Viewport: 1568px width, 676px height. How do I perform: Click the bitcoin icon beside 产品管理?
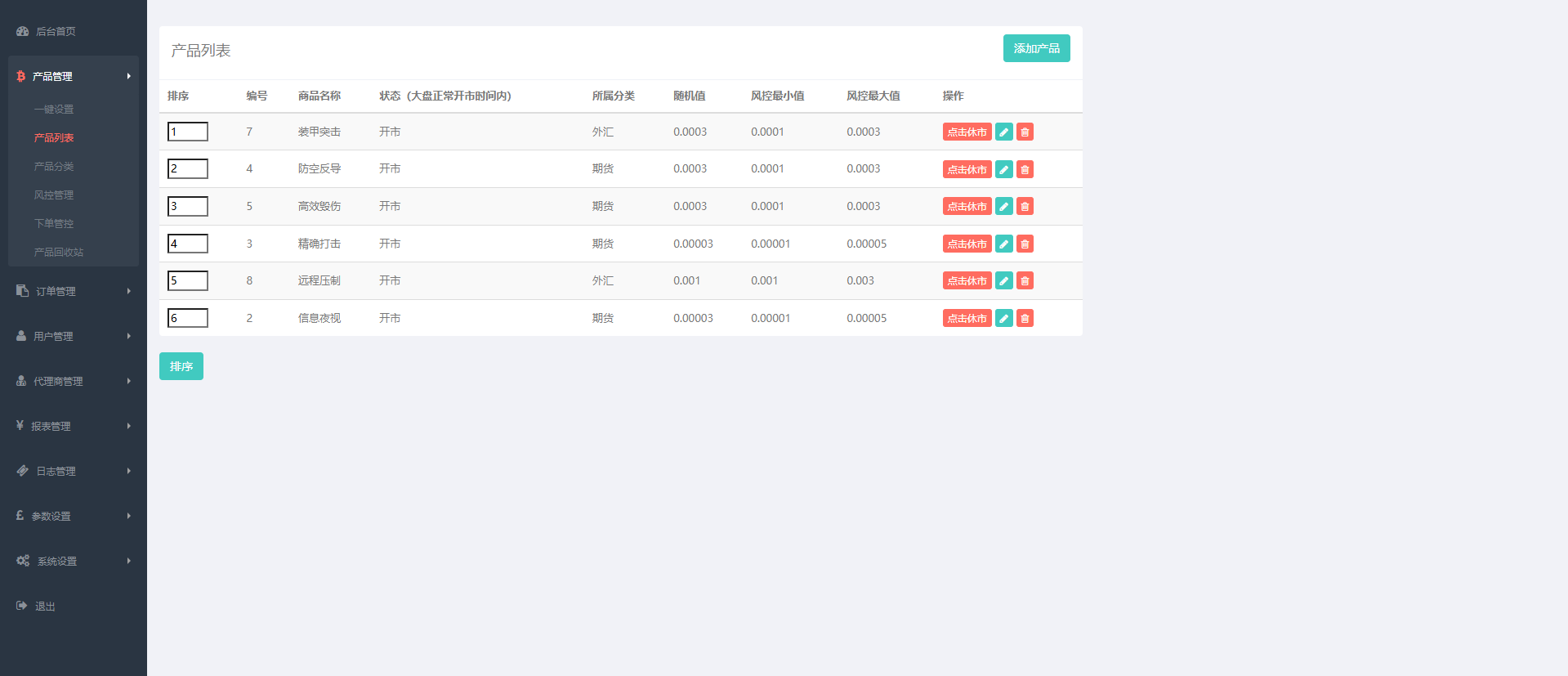[20, 76]
